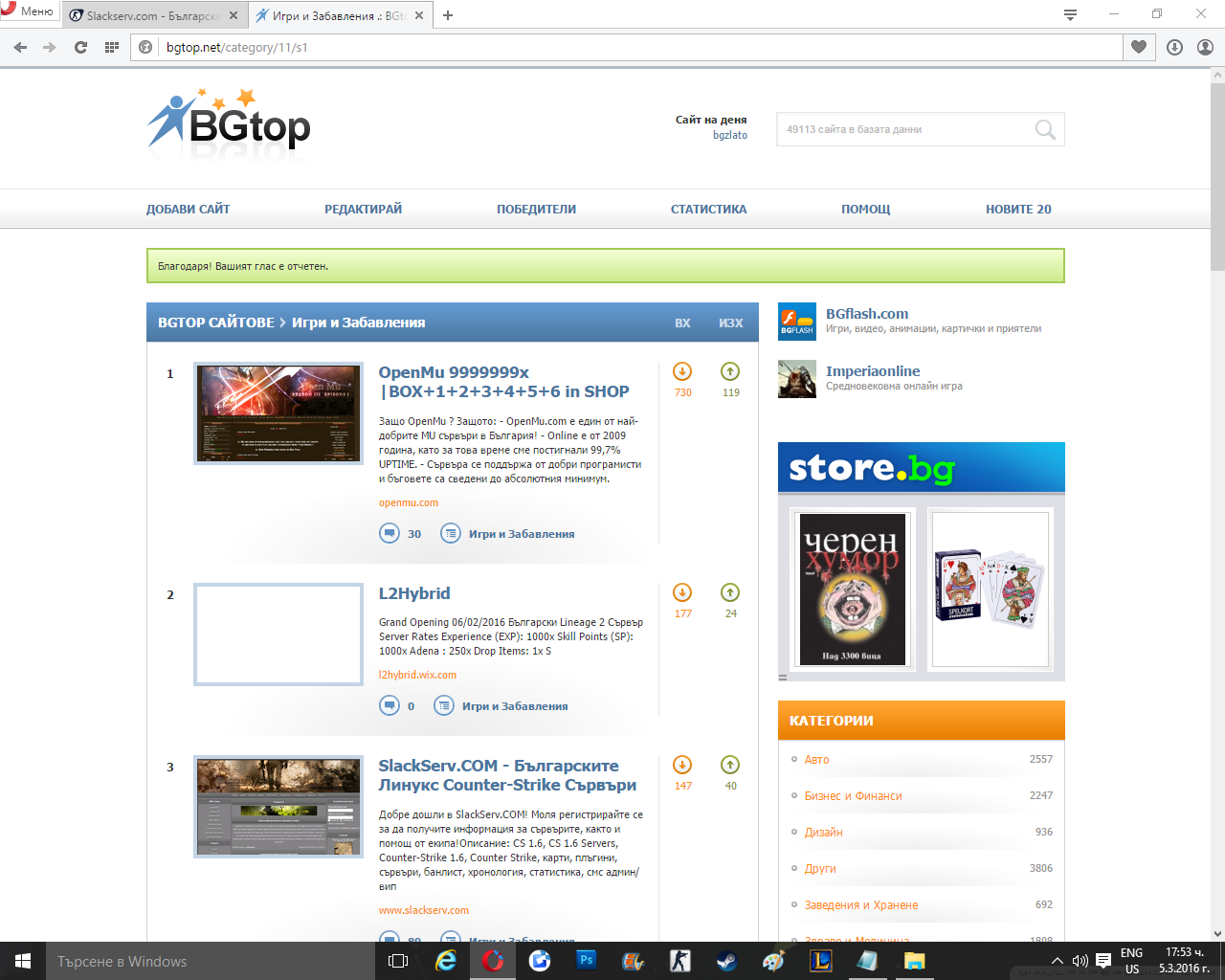Open BGflash.com sidebar link
Image resolution: width=1225 pixels, height=980 pixels.
[x=867, y=314]
